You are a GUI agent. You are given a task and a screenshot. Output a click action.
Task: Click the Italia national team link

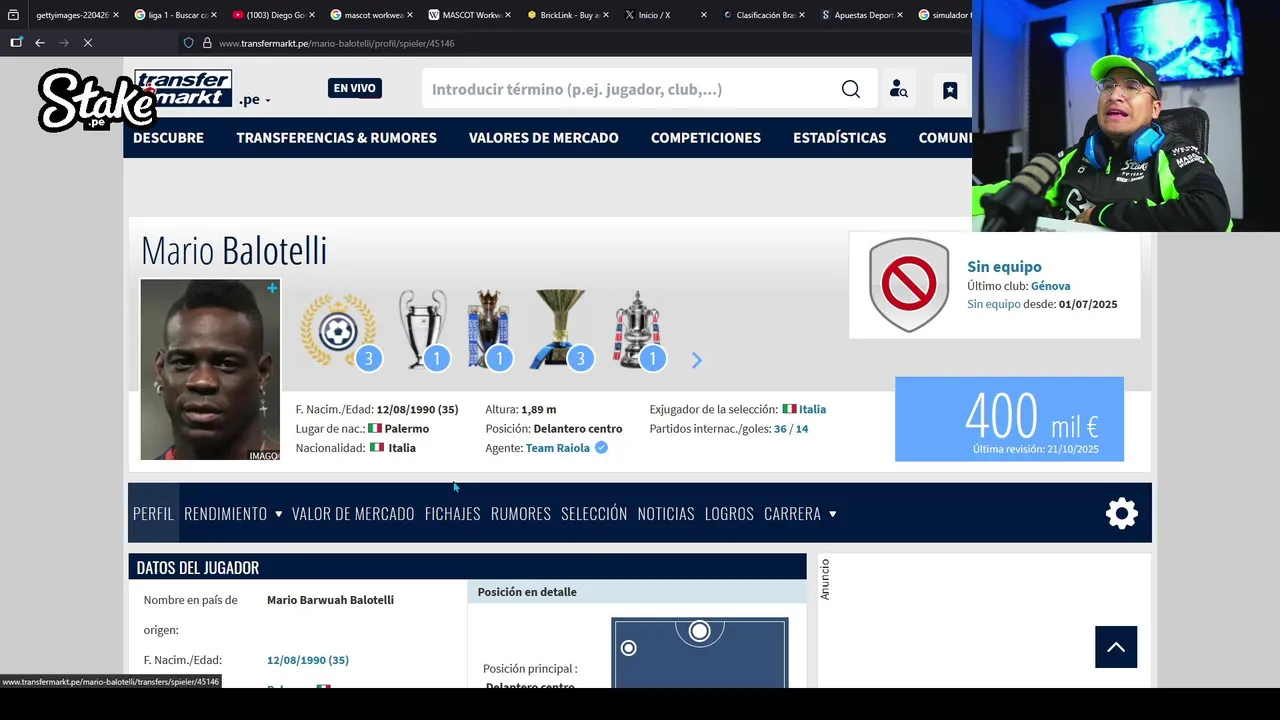coord(812,409)
